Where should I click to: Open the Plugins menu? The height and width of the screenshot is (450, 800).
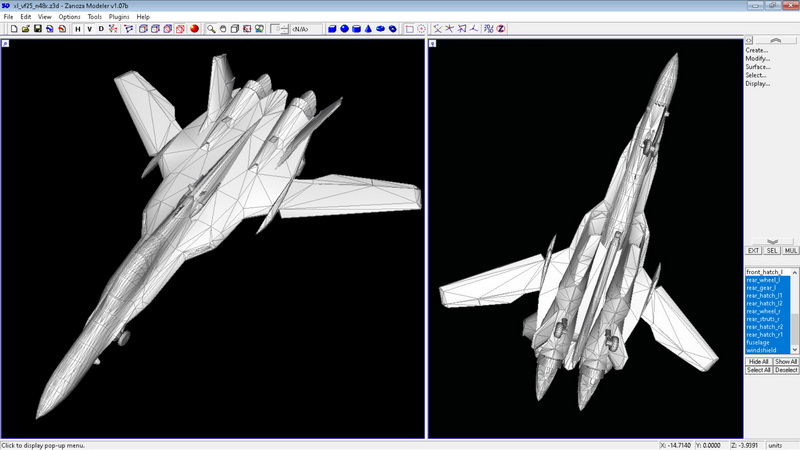[119, 17]
